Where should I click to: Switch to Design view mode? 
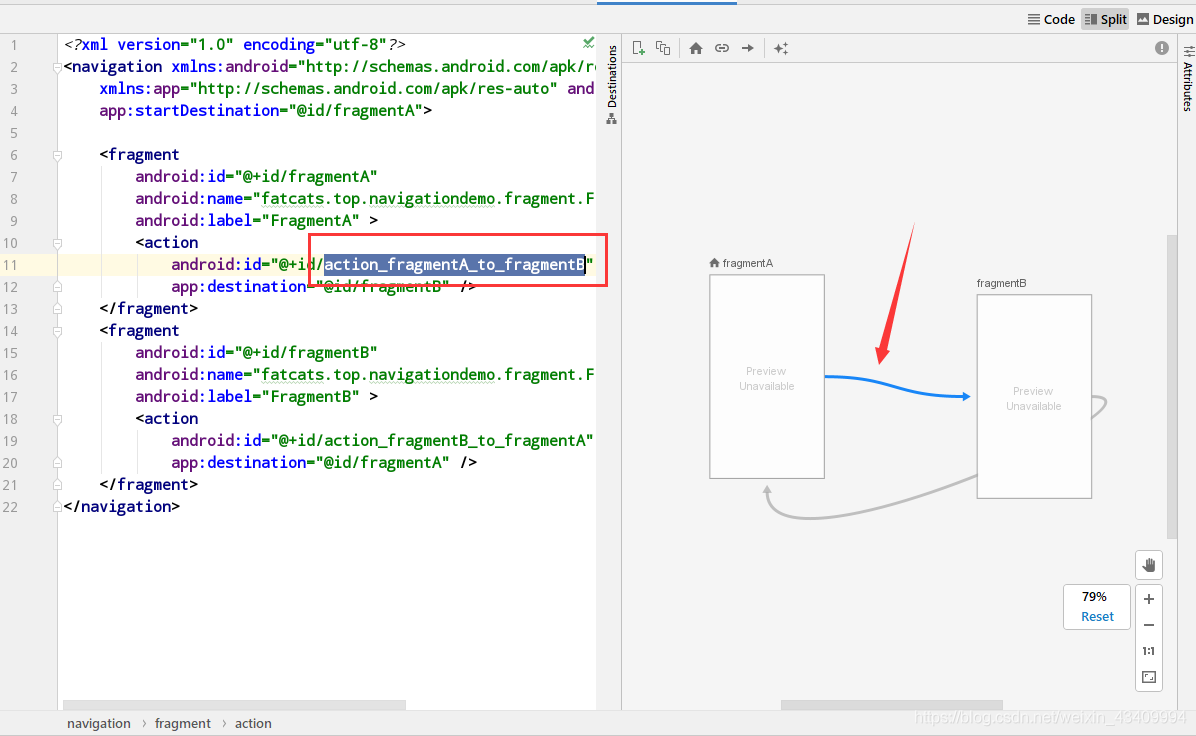pos(1165,19)
